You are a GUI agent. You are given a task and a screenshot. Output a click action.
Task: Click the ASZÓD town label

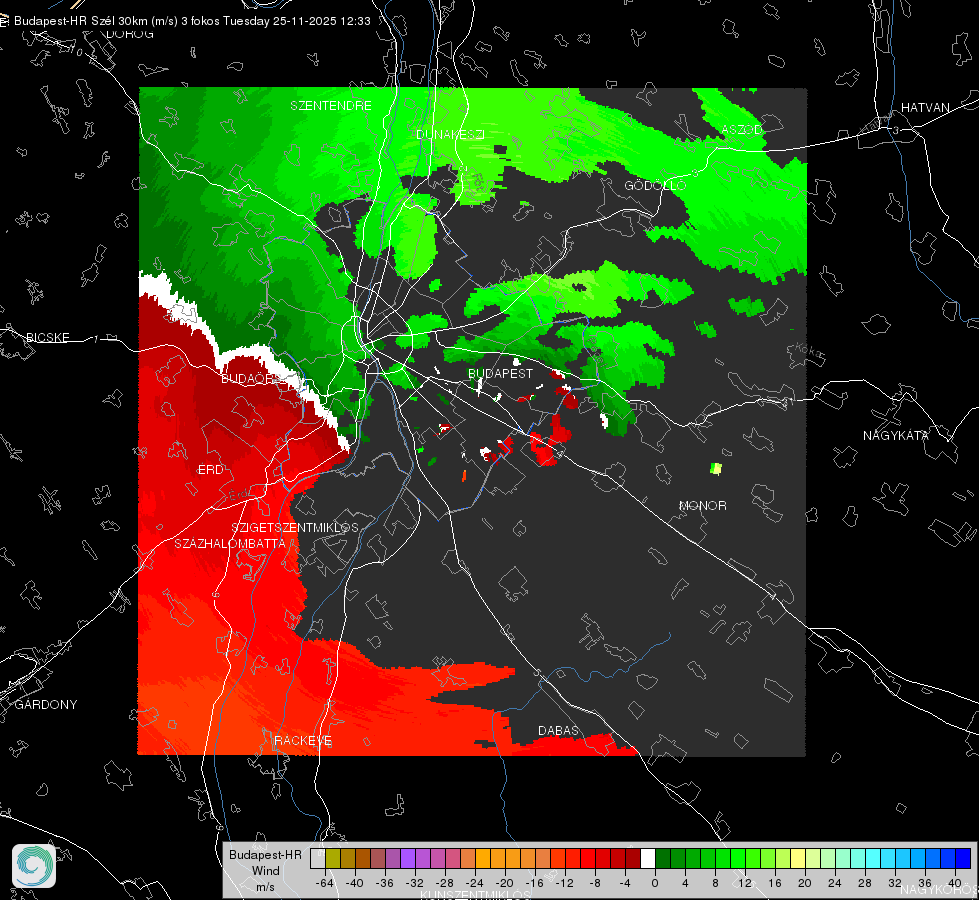(741, 129)
